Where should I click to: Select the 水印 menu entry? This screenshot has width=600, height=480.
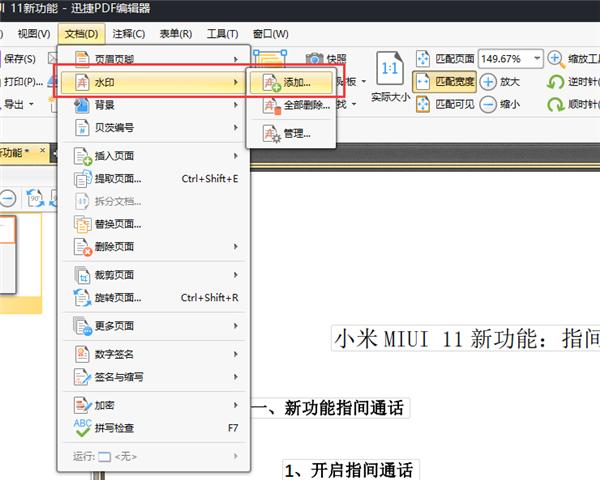(x=153, y=82)
